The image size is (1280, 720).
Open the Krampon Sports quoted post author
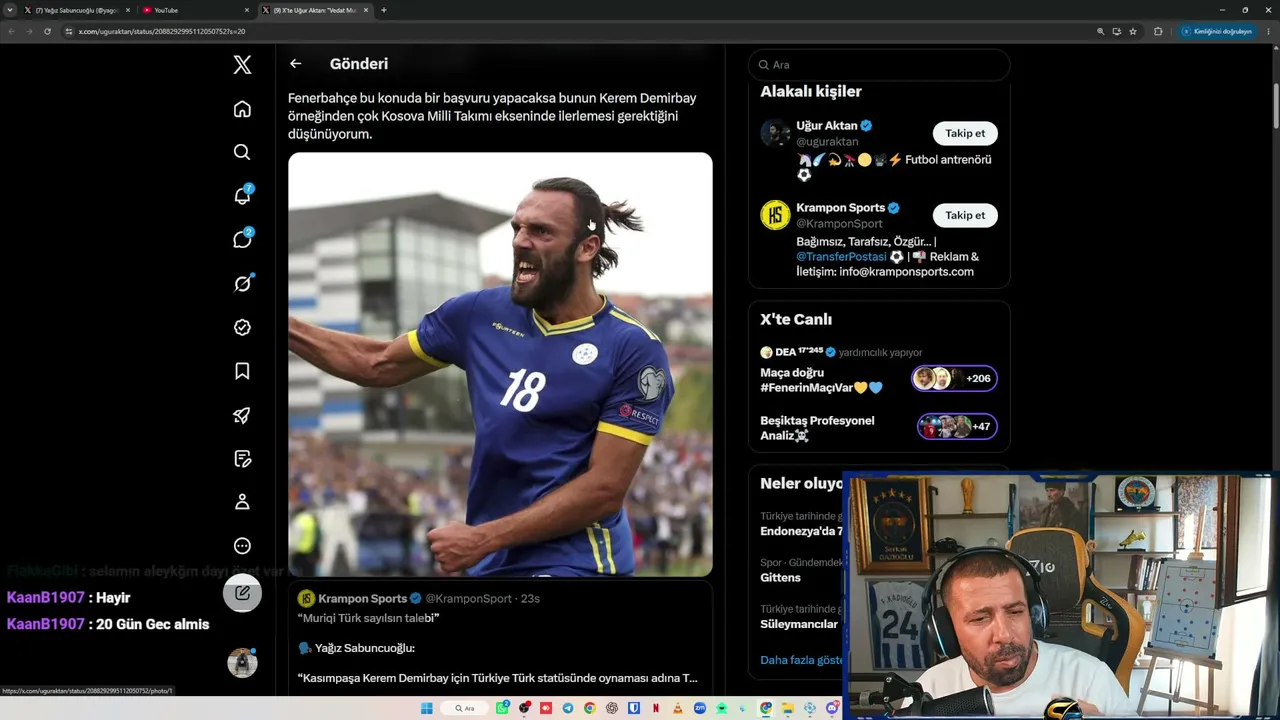pyautogui.click(x=362, y=599)
